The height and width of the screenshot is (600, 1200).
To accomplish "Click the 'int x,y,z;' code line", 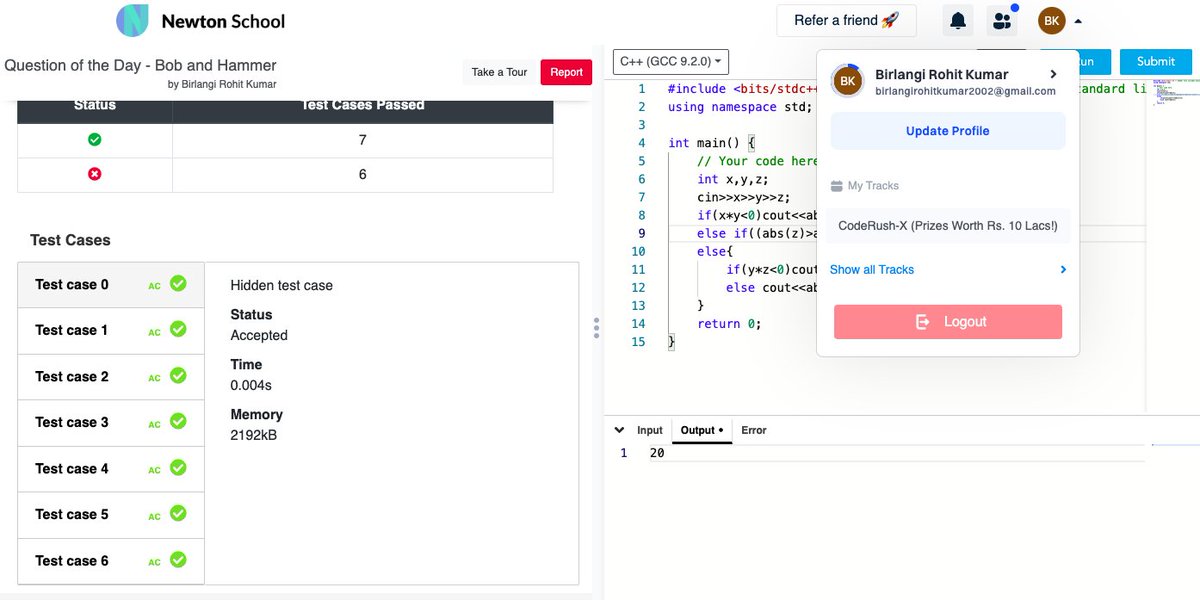I will (x=733, y=180).
